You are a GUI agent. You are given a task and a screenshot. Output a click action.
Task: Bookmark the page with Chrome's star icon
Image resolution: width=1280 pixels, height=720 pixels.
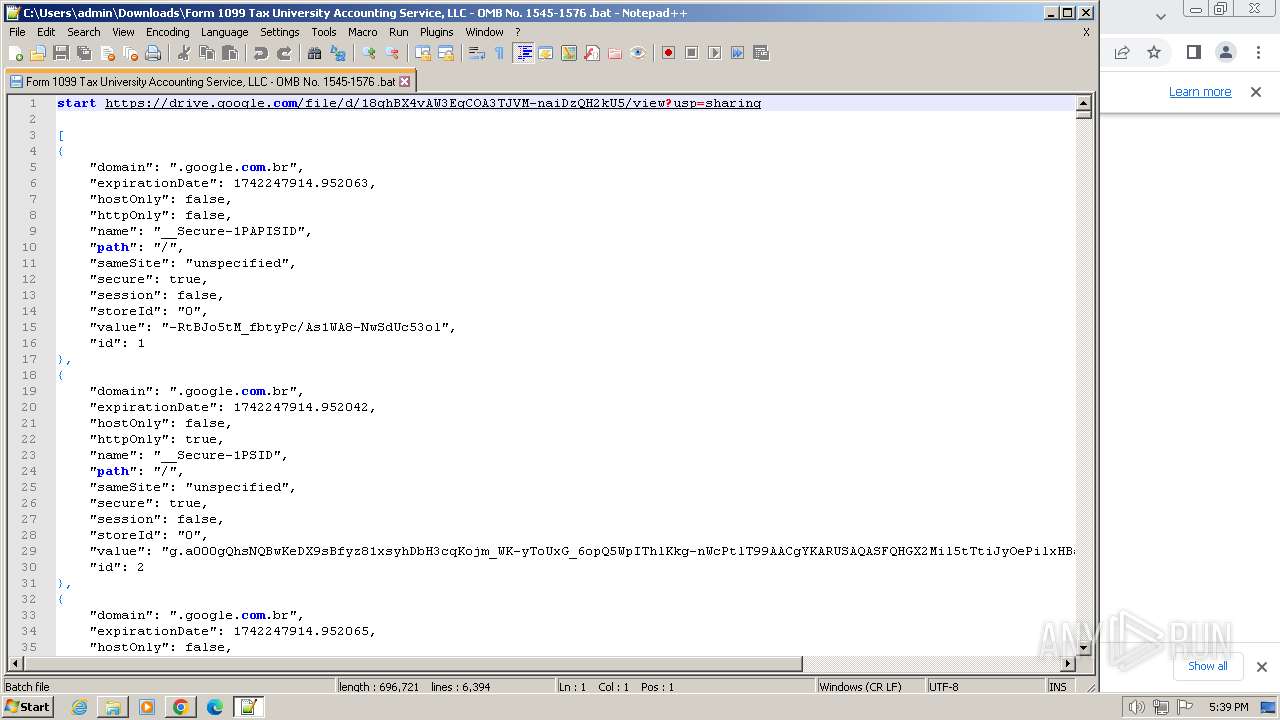pos(1154,52)
